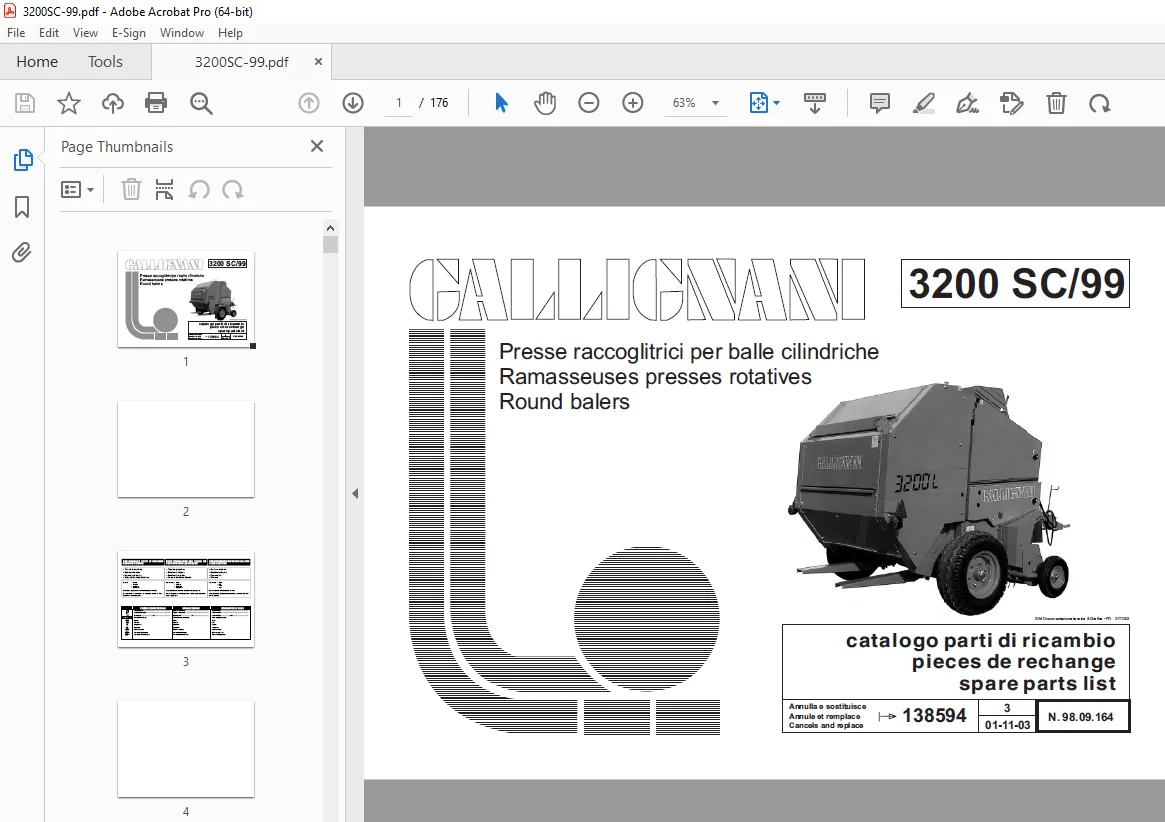The width and height of the screenshot is (1165, 822).
Task: Click the N.98.09.164 document code
Action: tap(1081, 717)
